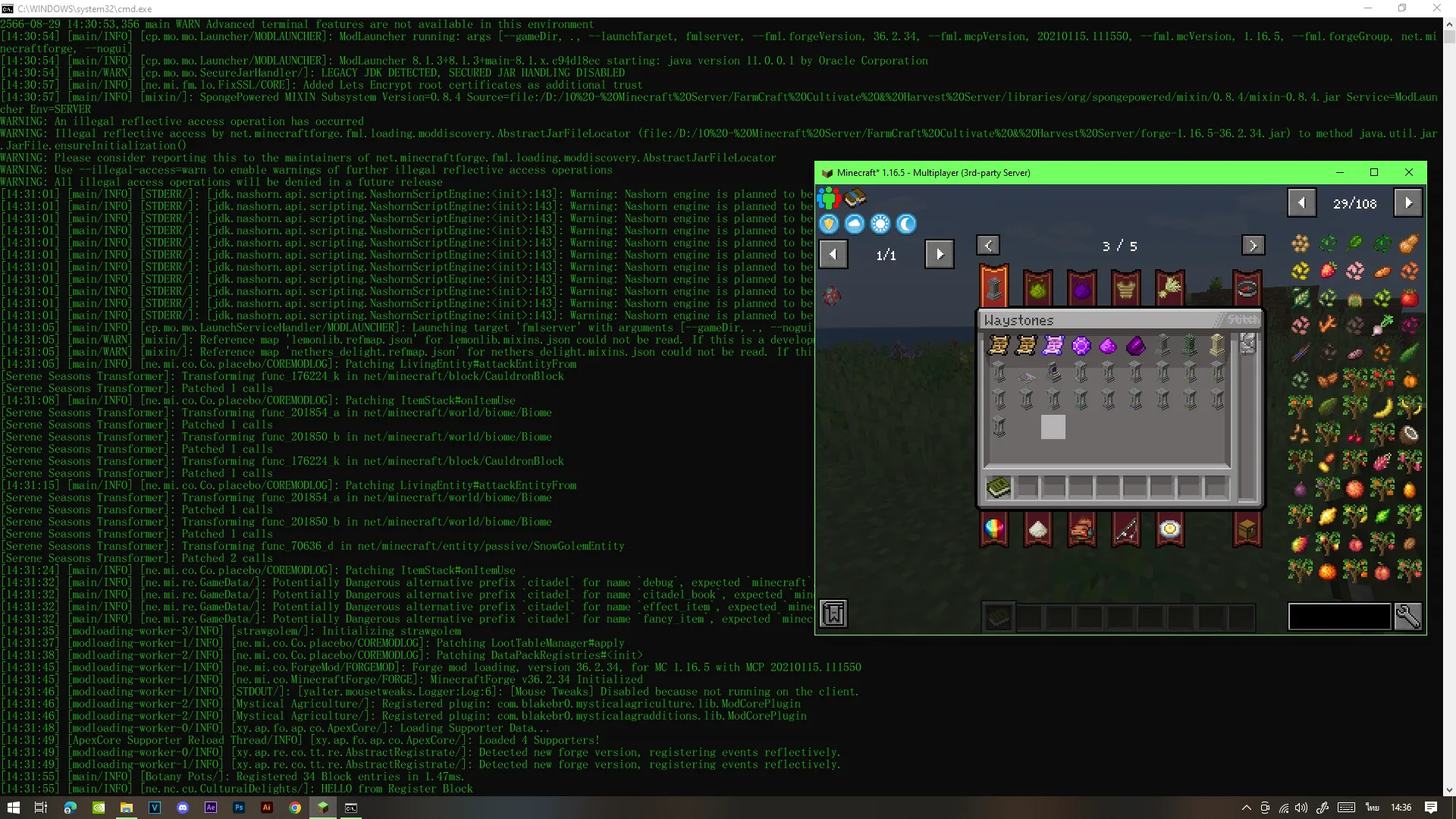This screenshot has width=1456, height=819.
Task: Go to previous JEI item page
Action: point(1301,202)
